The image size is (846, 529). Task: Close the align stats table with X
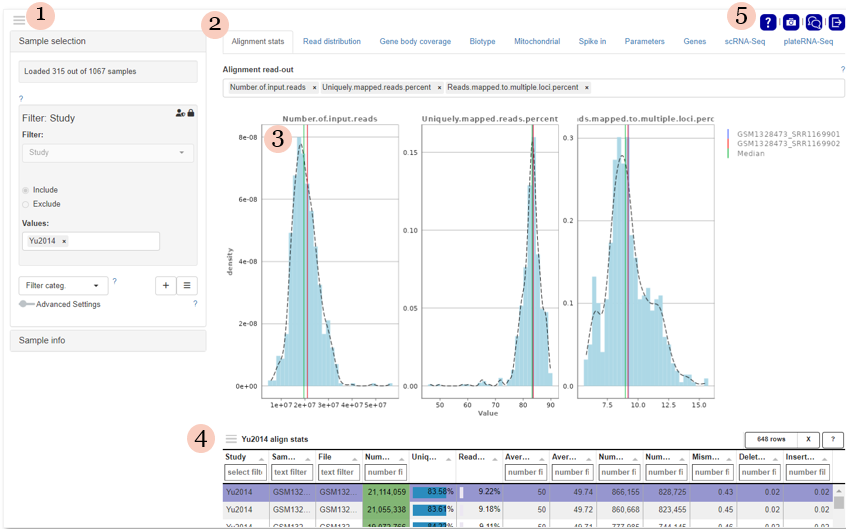click(x=807, y=439)
